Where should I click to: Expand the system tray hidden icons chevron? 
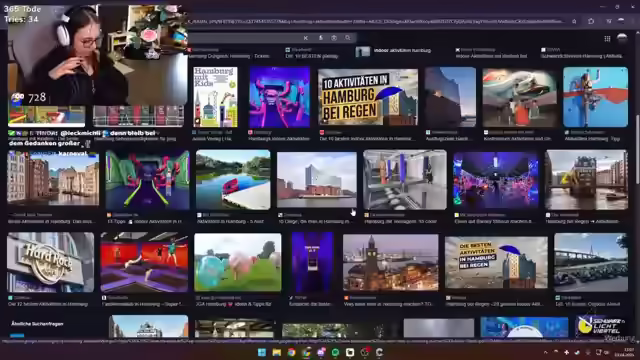[x=545, y=352]
